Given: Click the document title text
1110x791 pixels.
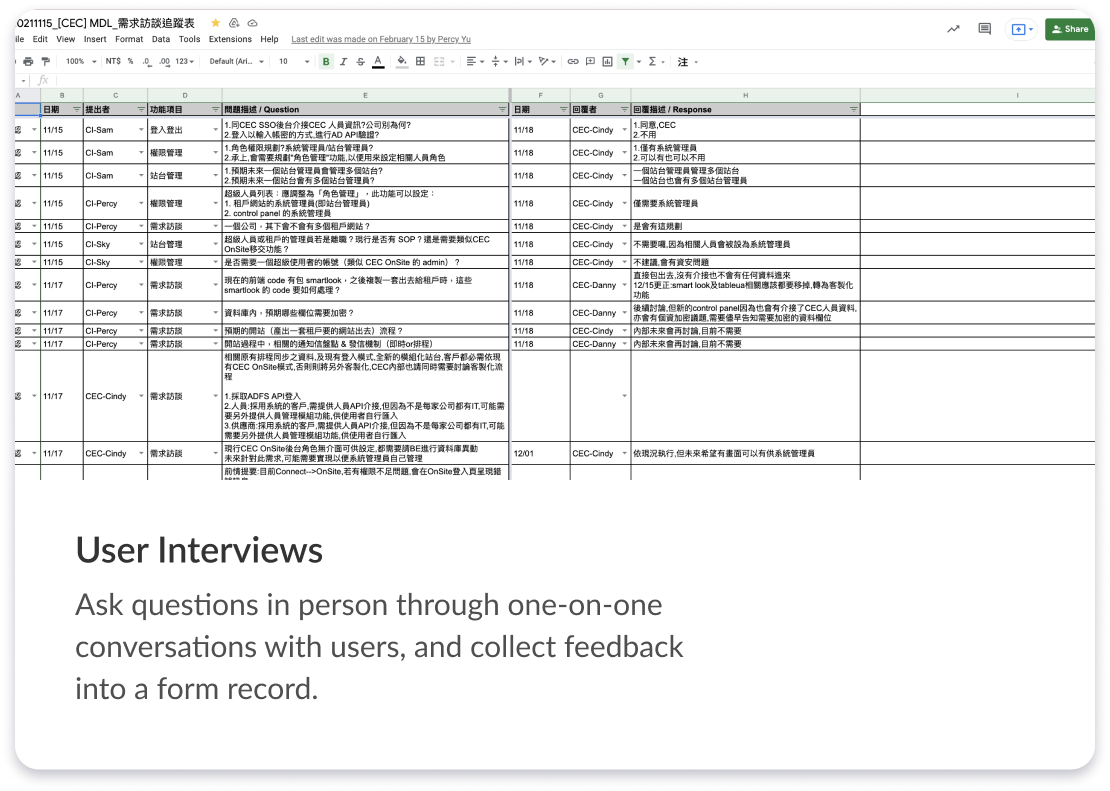Looking at the screenshot, I should coord(105,23).
